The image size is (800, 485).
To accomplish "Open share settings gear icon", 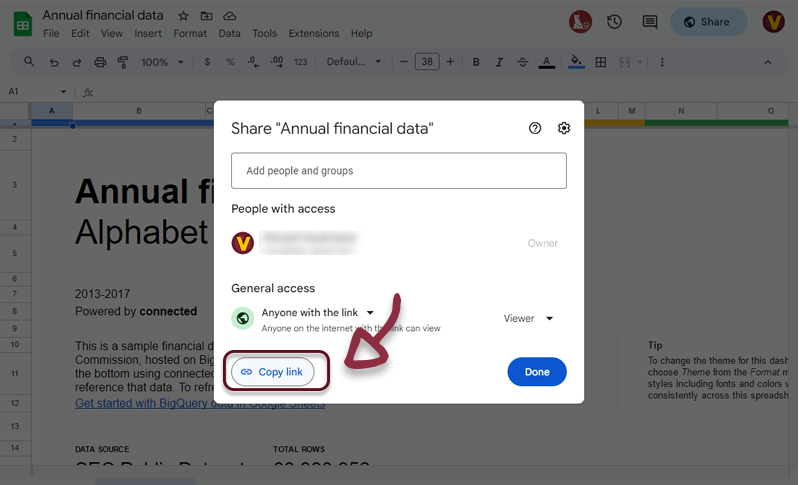I will coord(564,128).
